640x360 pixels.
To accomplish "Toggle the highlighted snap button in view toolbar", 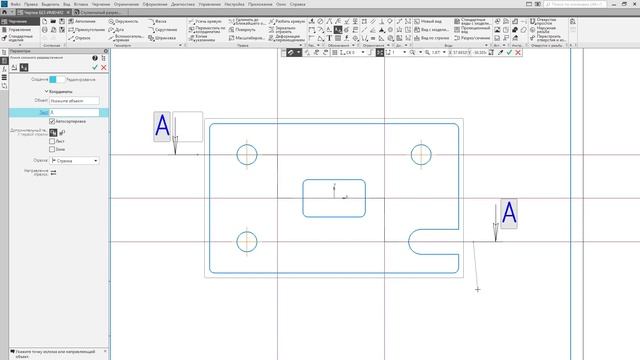I will coord(380,53).
